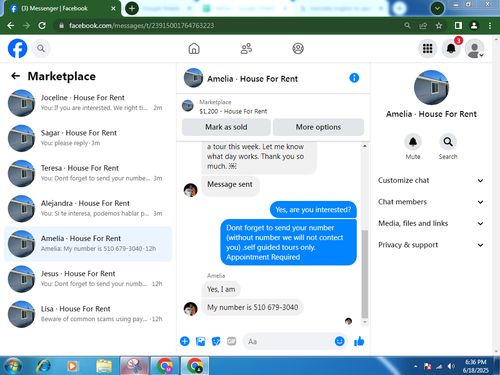Open the Facebook search magnifier
This screenshot has height=375, width=500.
tap(41, 49)
